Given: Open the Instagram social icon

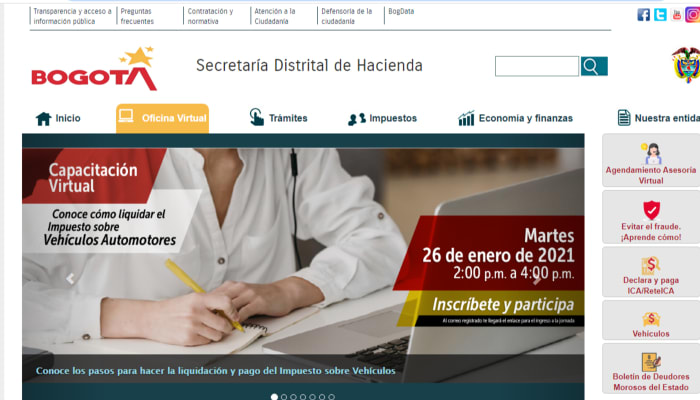Looking at the screenshot, I should click(693, 15).
